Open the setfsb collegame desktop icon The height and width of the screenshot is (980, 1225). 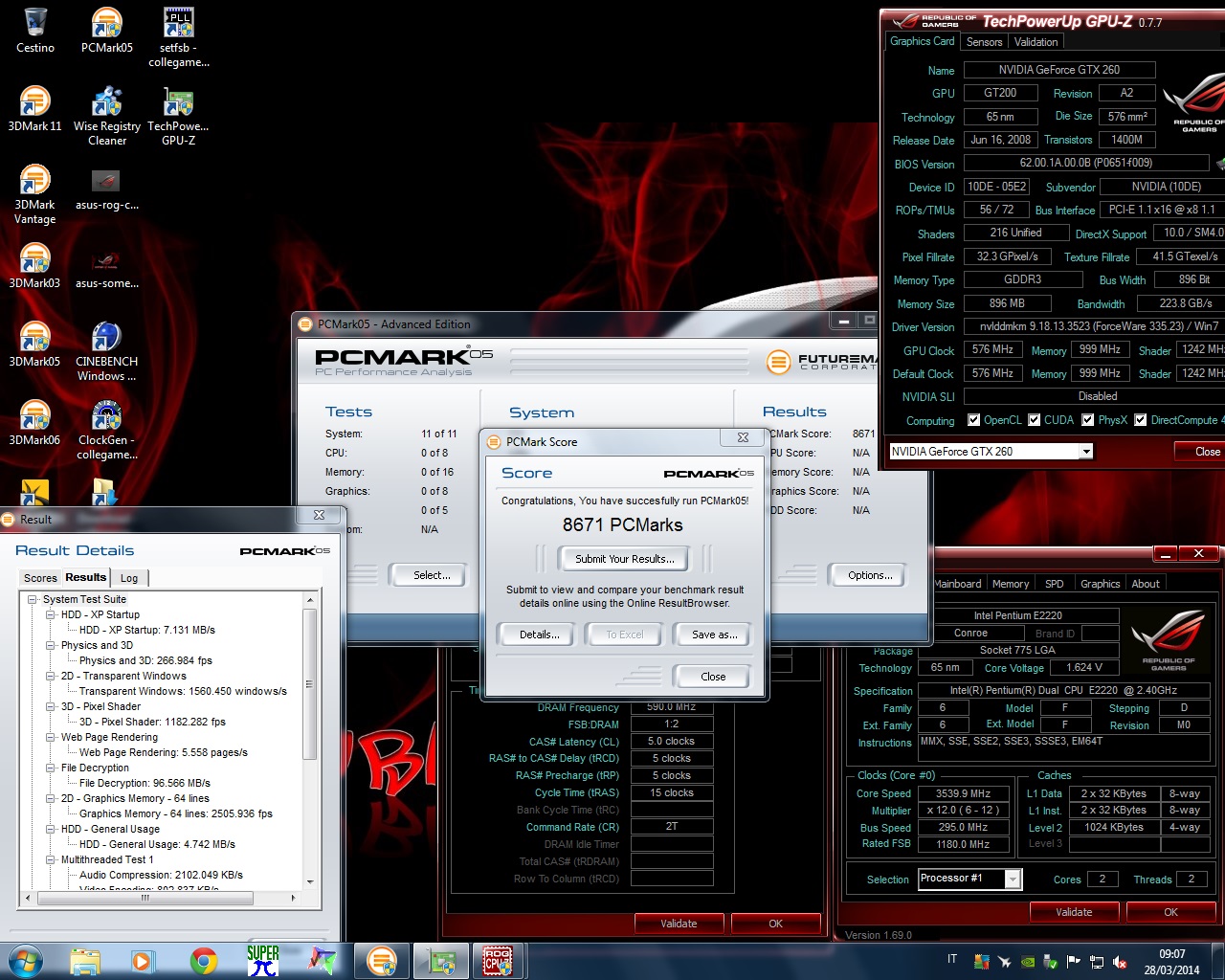179,37
